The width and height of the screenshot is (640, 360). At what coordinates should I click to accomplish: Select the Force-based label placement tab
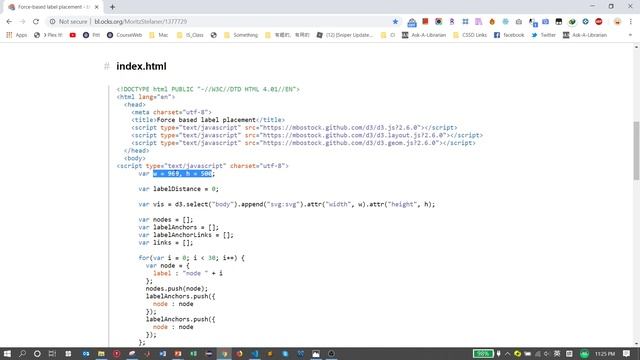53,7
